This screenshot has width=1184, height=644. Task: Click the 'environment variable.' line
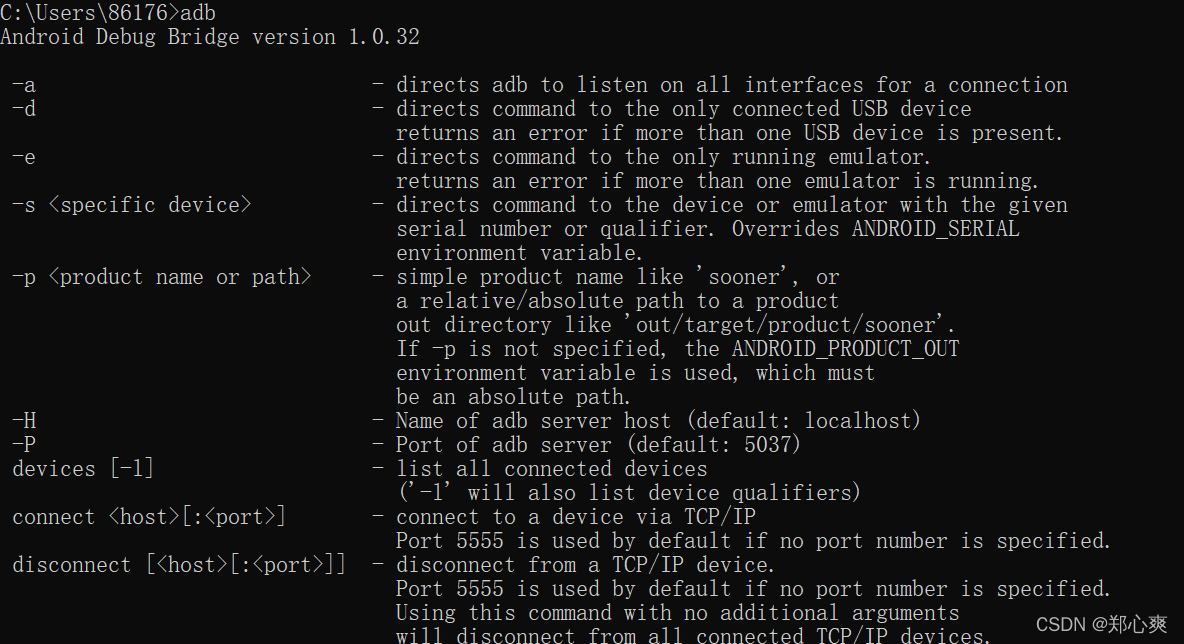(520, 254)
